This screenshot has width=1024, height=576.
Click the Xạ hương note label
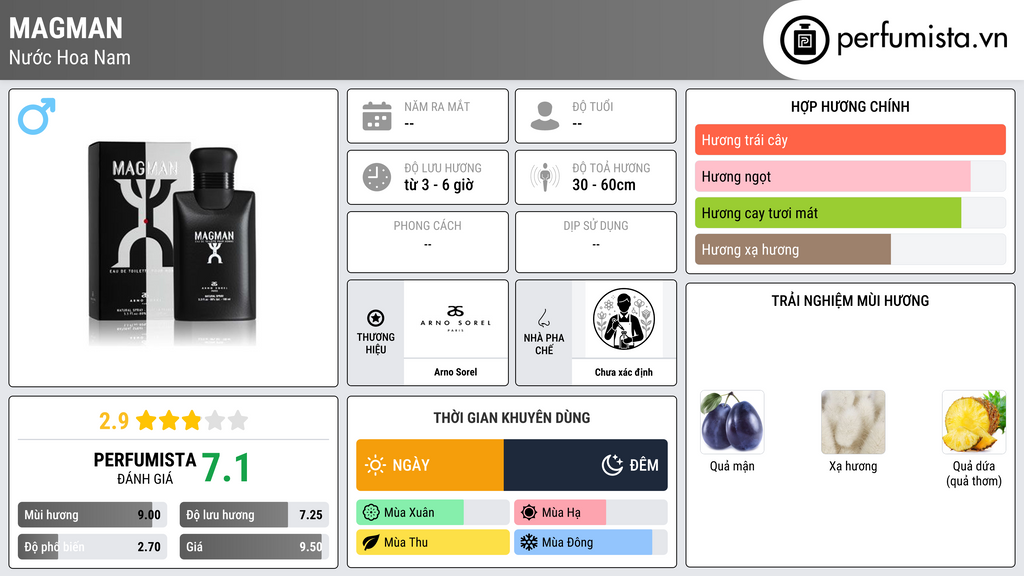click(853, 466)
